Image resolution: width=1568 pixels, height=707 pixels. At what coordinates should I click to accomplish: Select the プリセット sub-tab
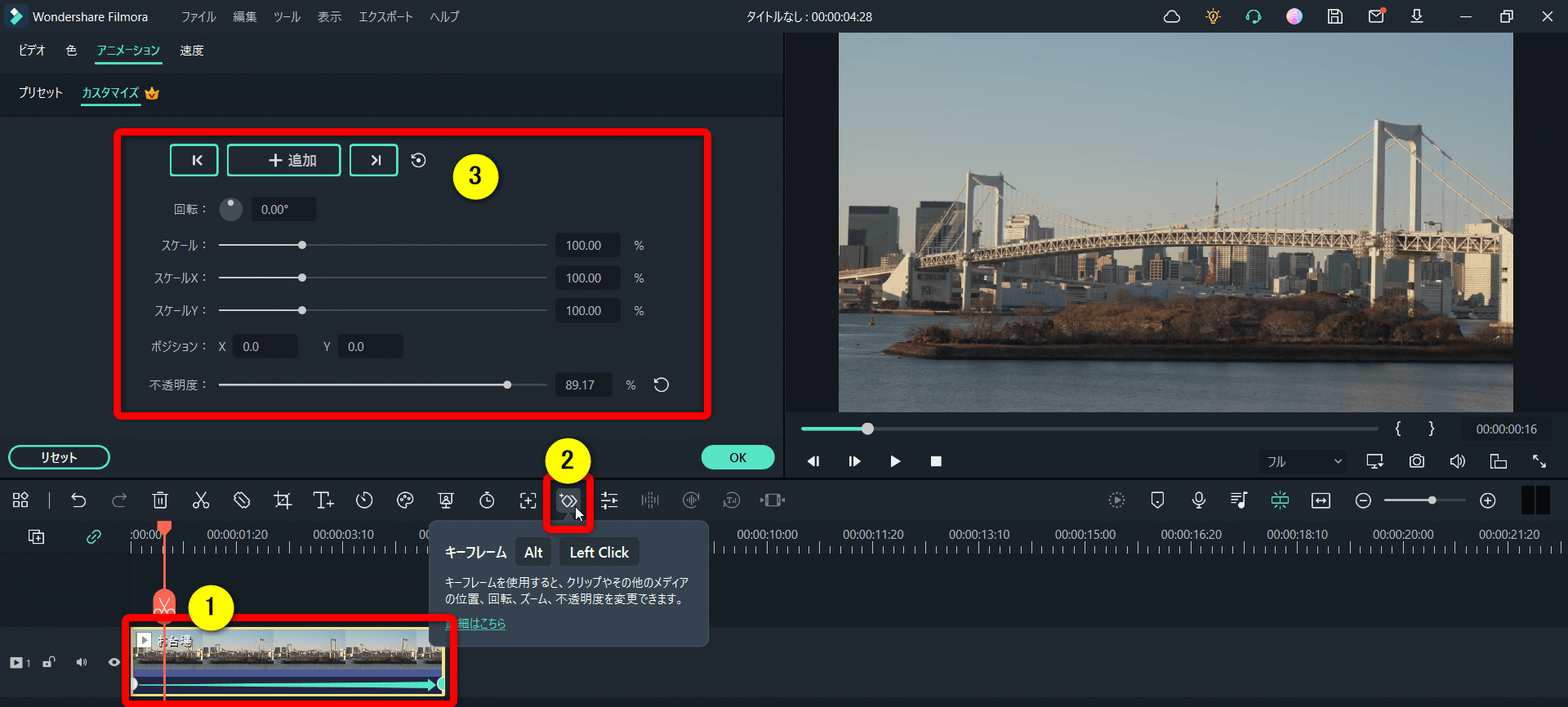click(x=41, y=93)
